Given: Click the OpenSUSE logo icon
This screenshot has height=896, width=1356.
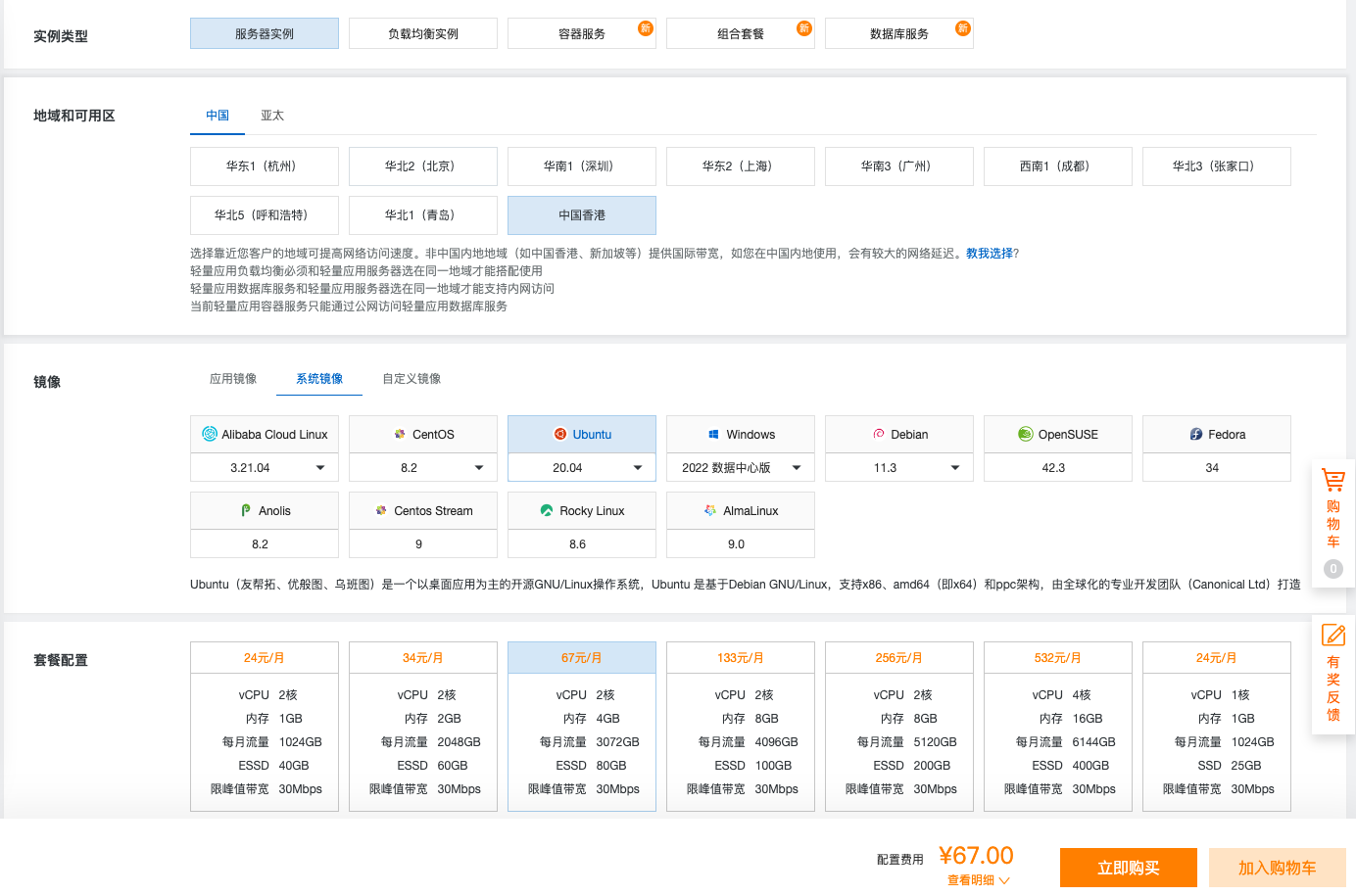Looking at the screenshot, I should click(x=1026, y=434).
